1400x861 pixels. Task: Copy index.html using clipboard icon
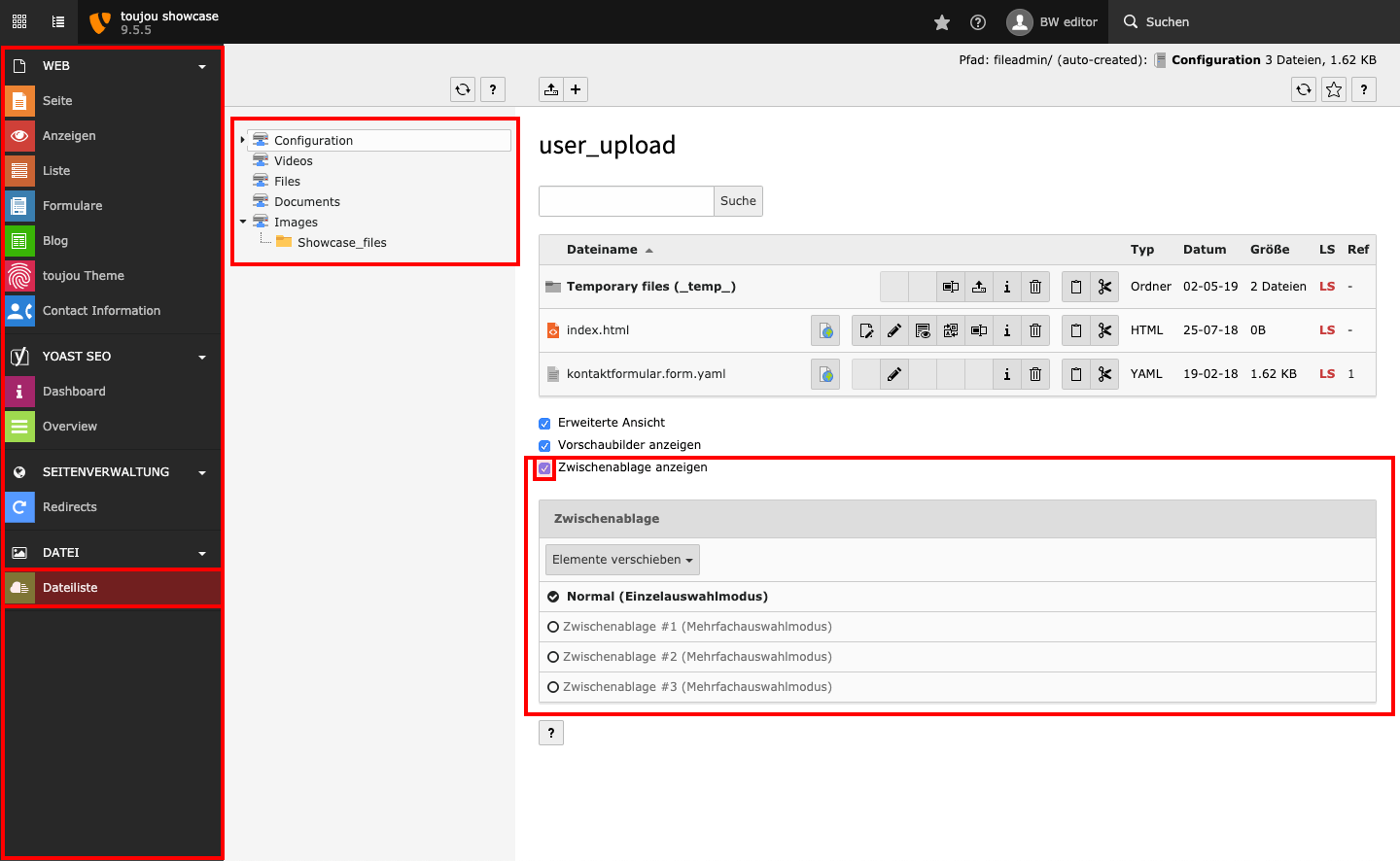(x=1076, y=330)
